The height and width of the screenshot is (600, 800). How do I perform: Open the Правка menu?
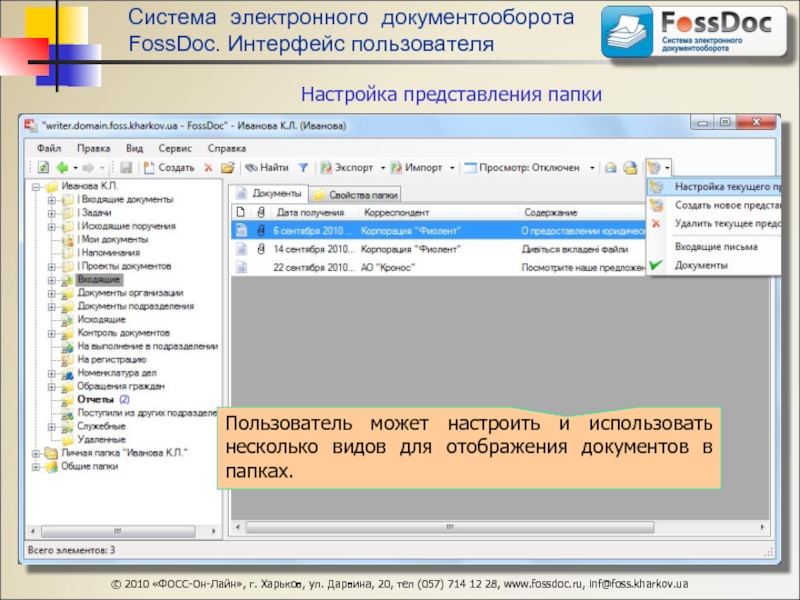pos(93,148)
